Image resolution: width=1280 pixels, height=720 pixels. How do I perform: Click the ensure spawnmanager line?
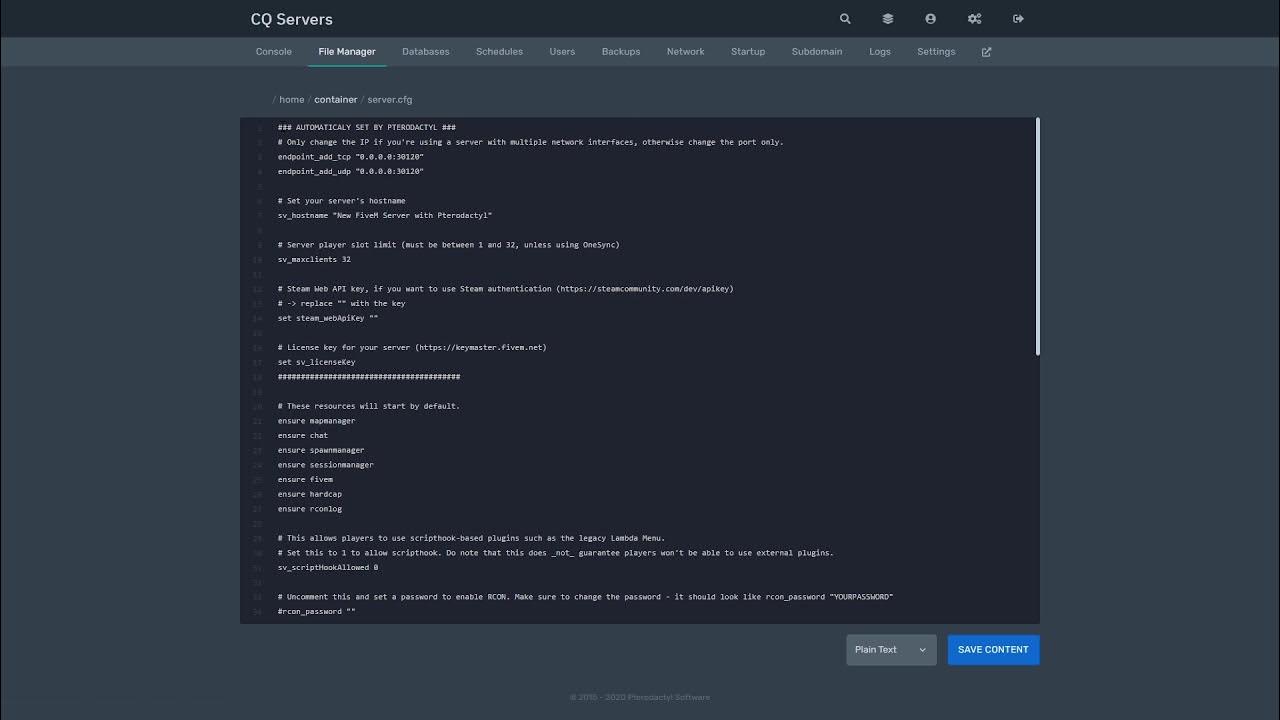321,450
